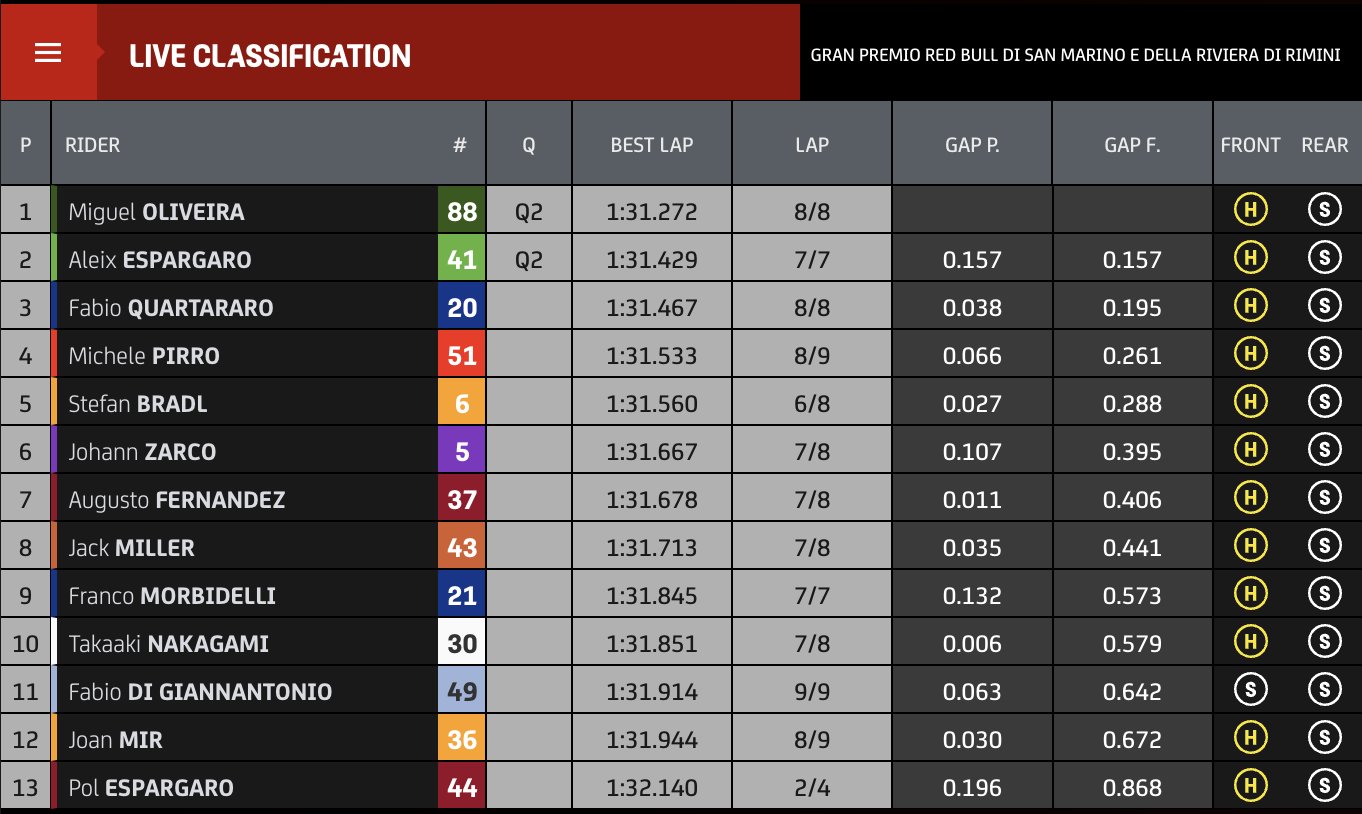Click Zarco's soft rear tyre icon

(x=1324, y=450)
